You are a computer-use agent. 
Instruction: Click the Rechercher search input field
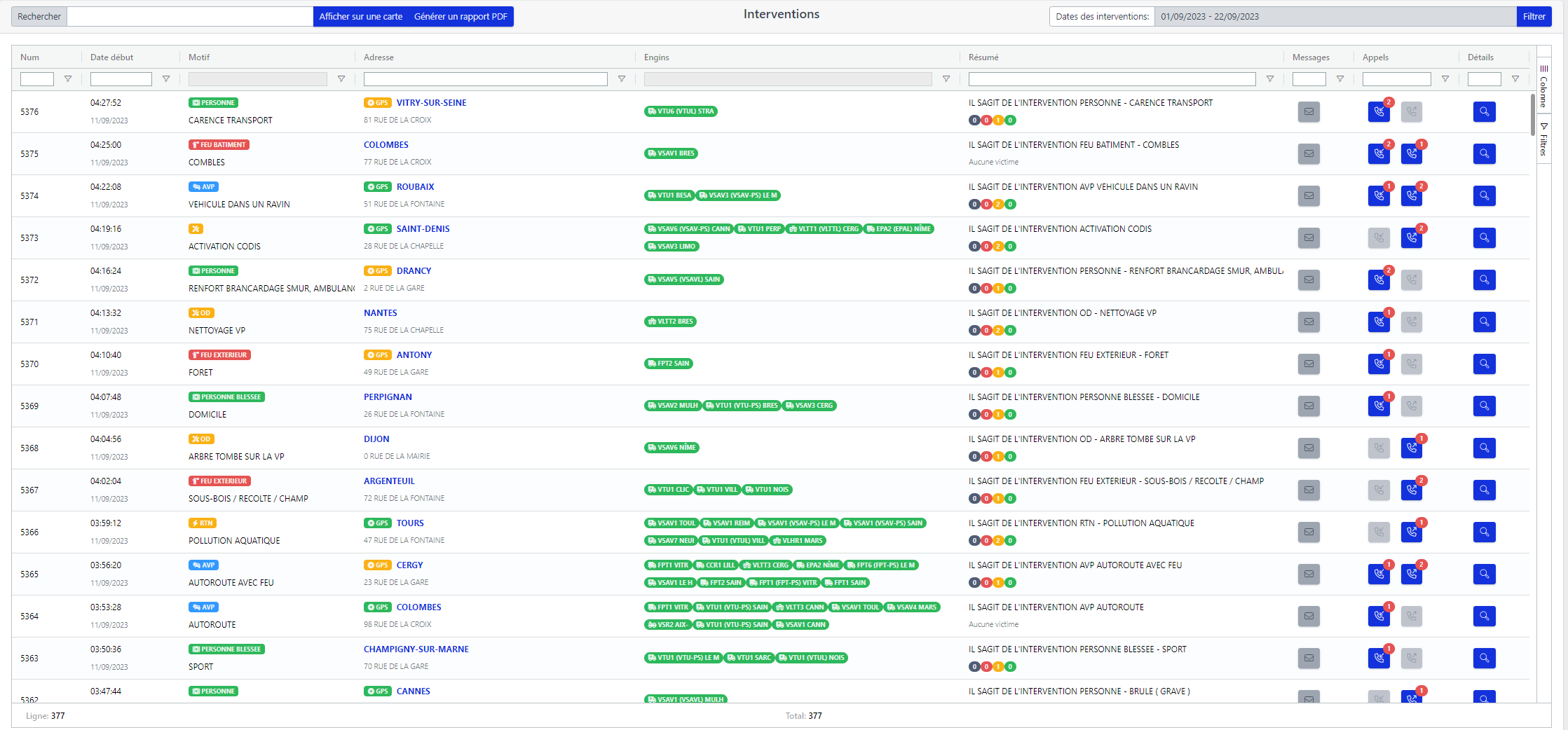189,16
